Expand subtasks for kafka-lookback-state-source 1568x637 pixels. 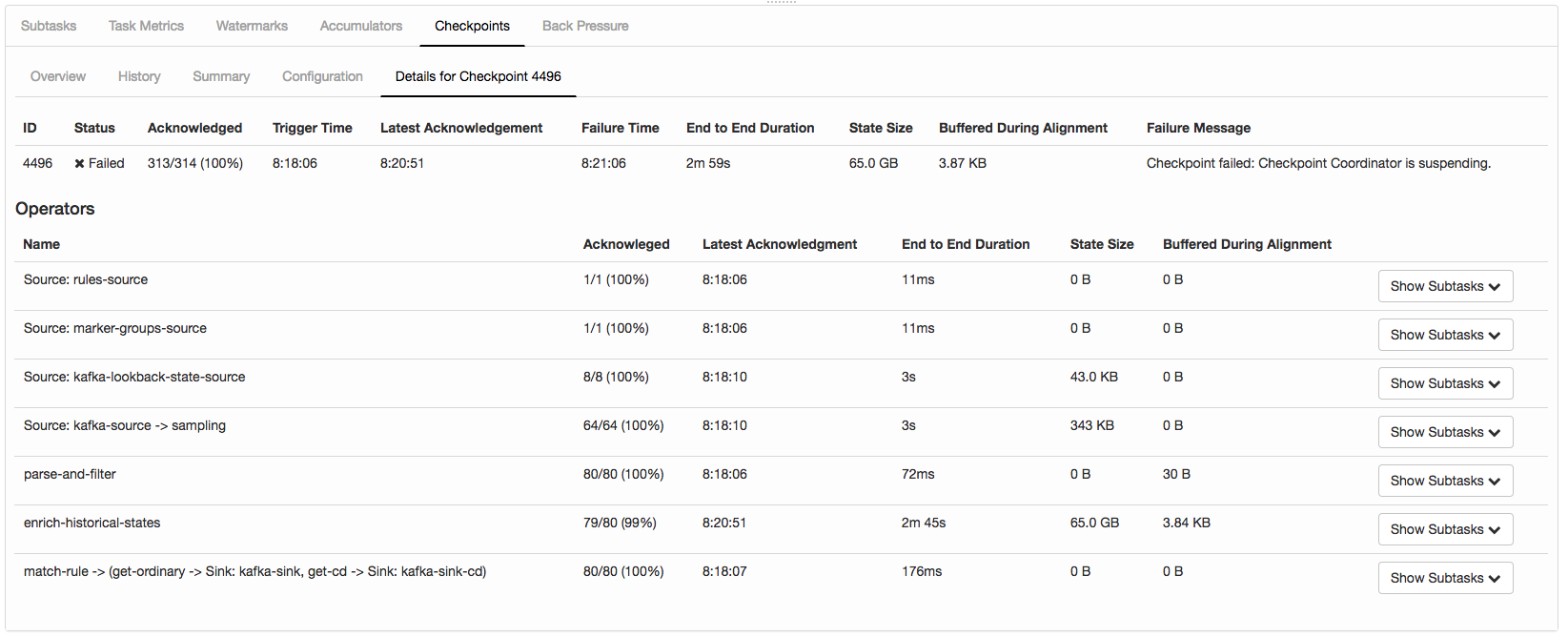click(x=1445, y=383)
